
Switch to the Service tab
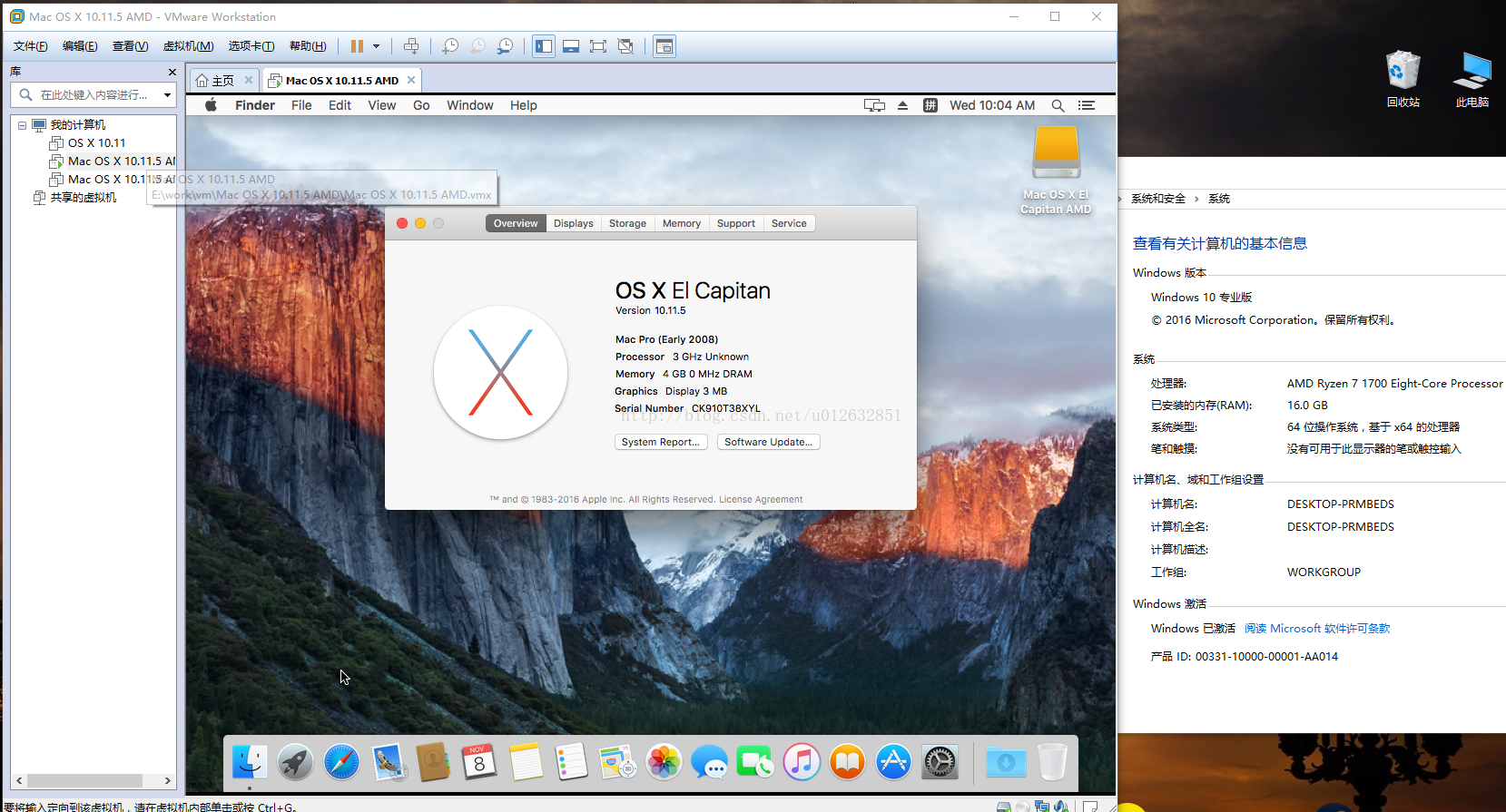(x=789, y=223)
